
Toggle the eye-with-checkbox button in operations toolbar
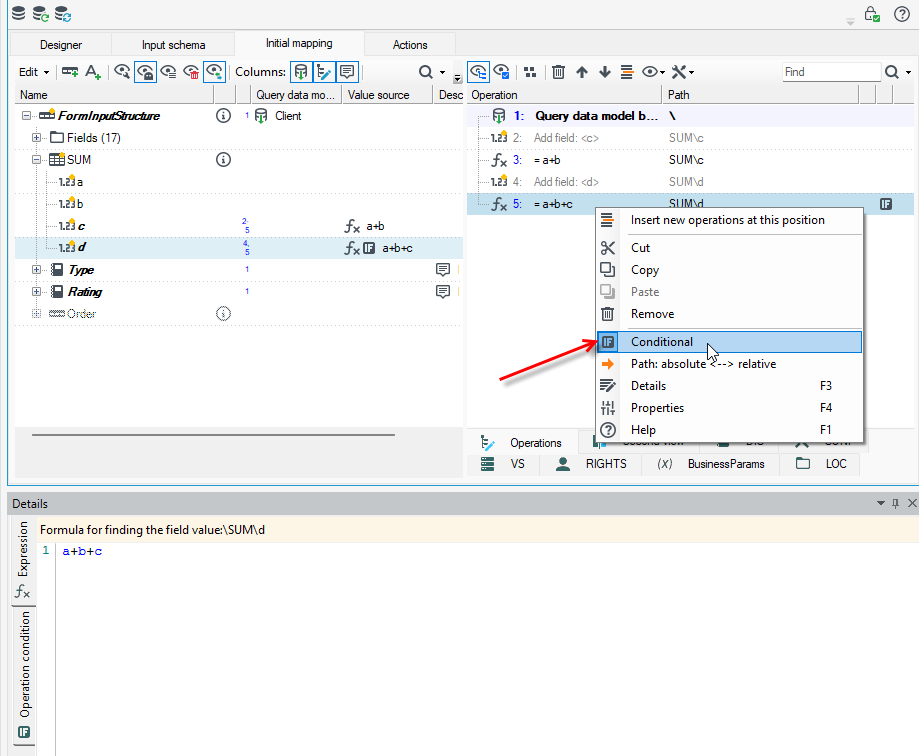click(502, 72)
